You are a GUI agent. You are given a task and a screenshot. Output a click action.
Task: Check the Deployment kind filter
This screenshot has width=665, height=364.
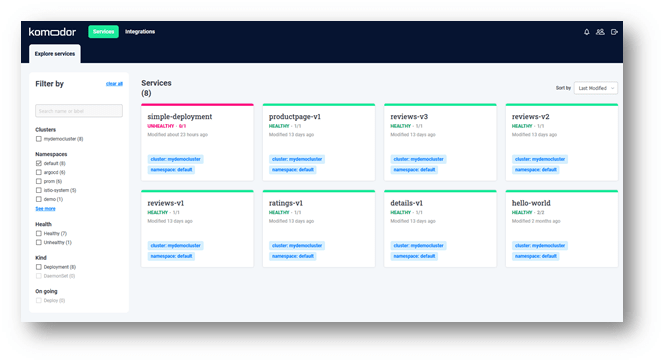coord(39,267)
